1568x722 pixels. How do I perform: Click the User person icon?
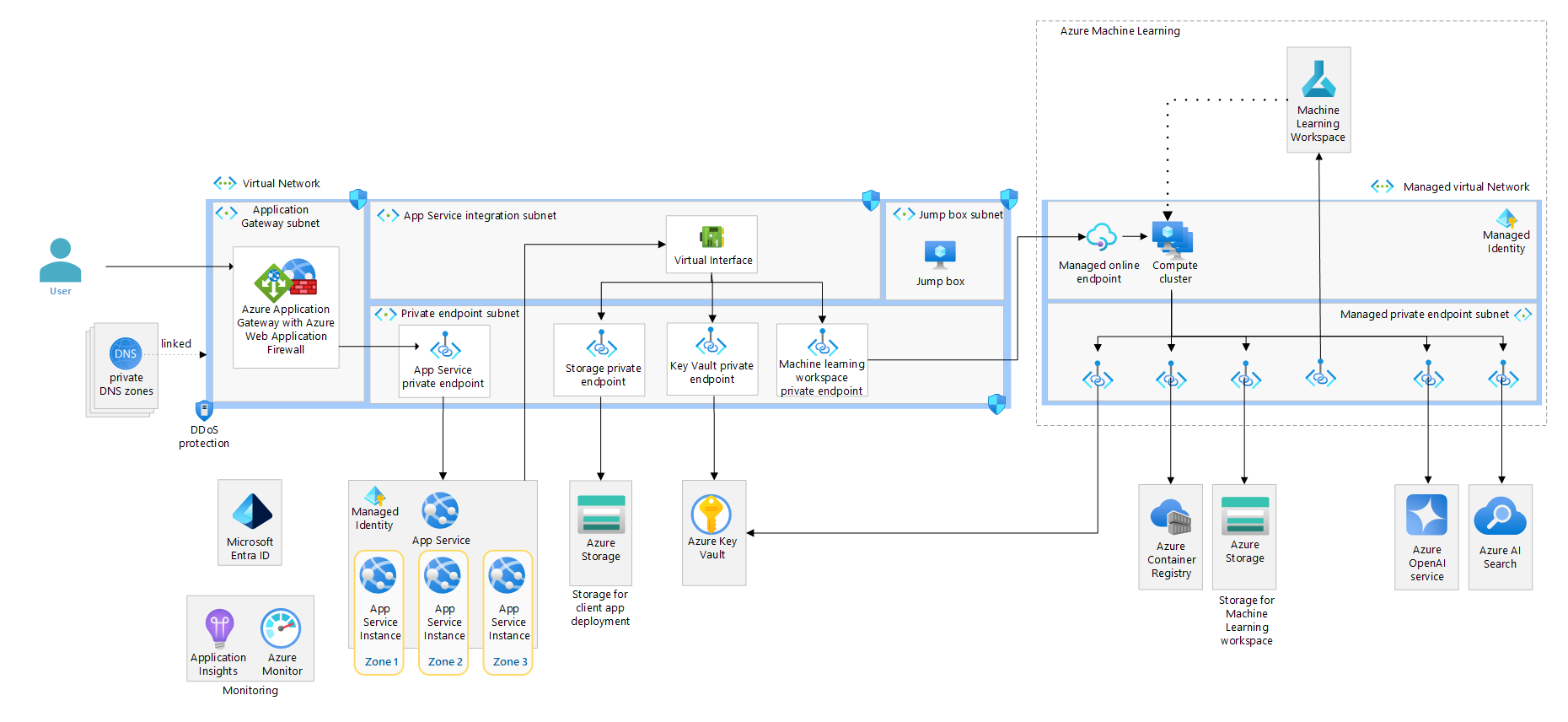(61, 260)
